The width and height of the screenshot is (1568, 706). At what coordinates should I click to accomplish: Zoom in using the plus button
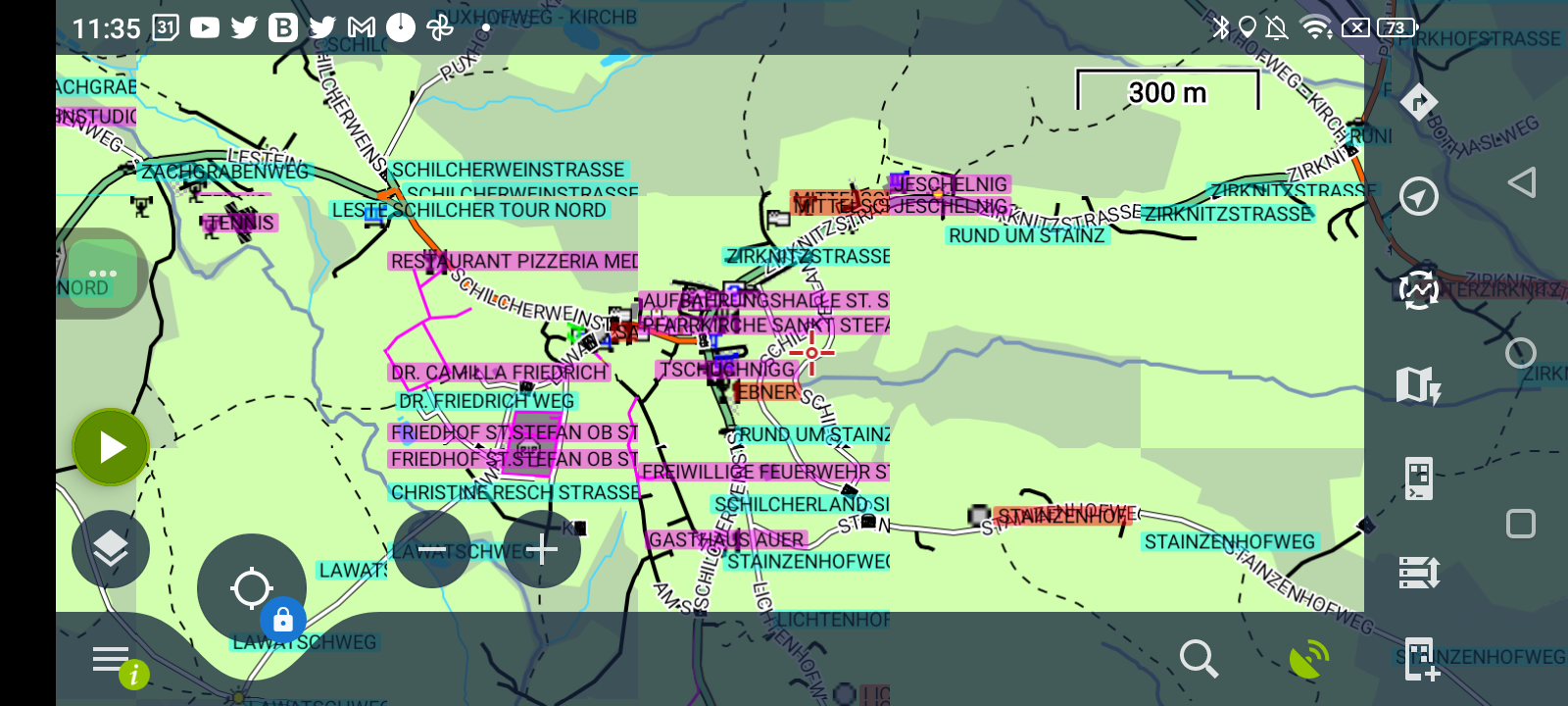pyautogui.click(x=542, y=550)
